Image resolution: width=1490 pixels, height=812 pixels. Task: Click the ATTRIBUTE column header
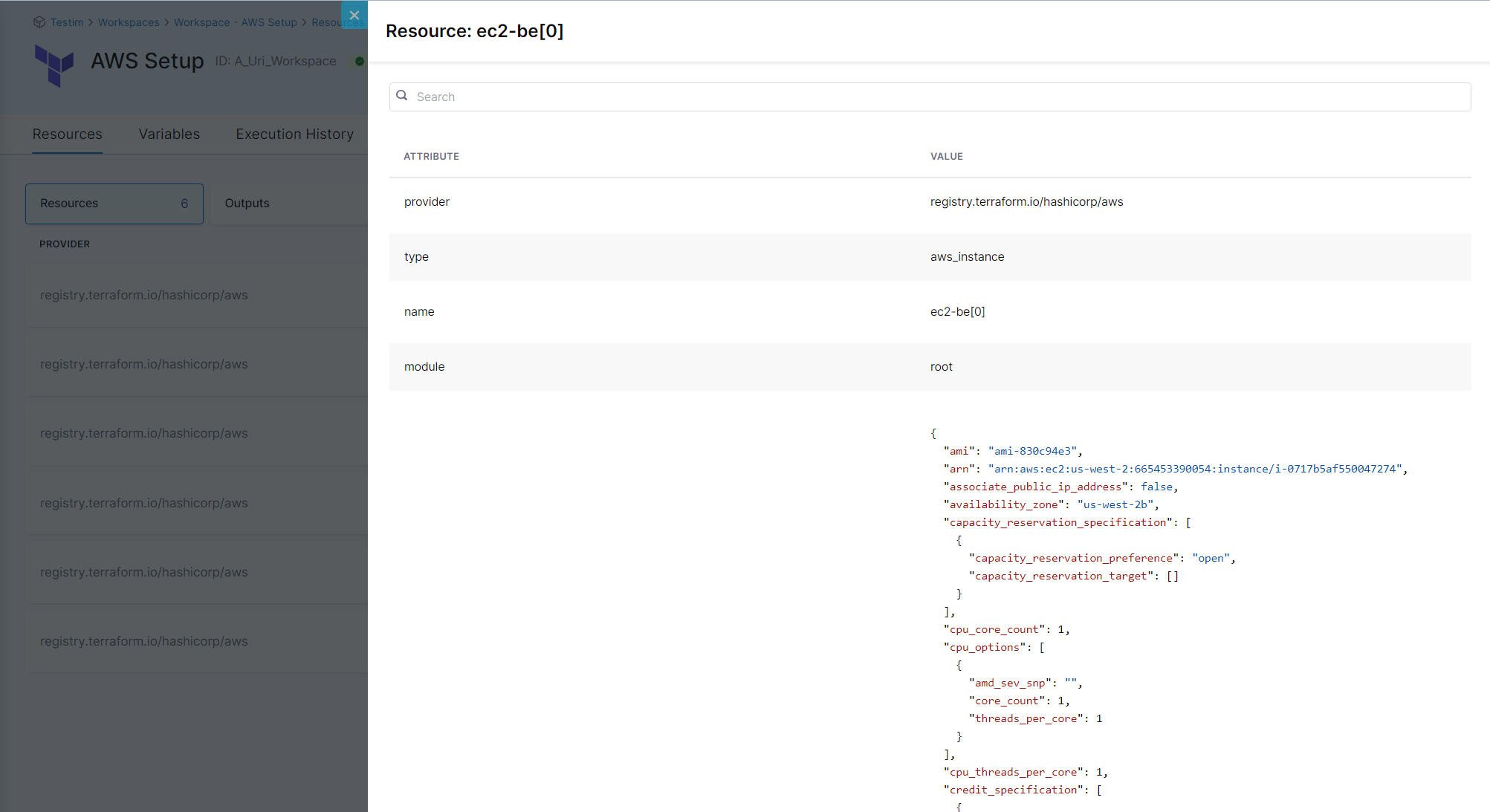click(x=431, y=157)
